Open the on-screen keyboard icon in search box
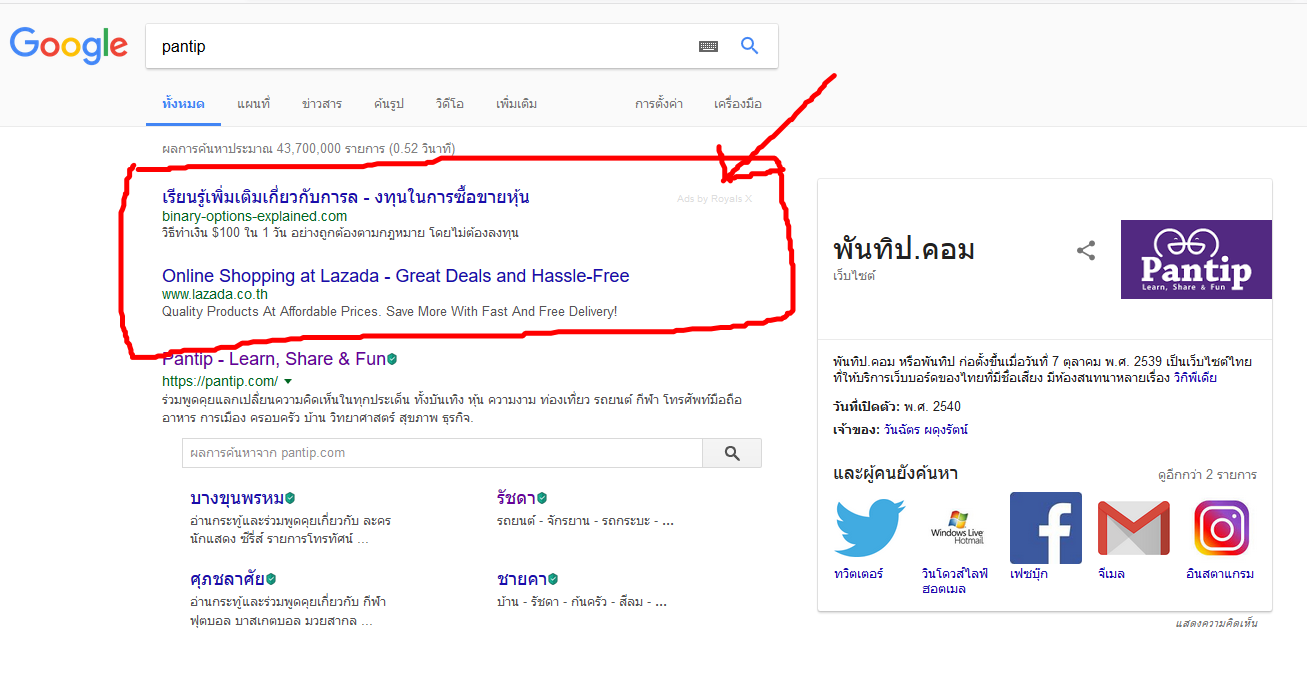 click(708, 46)
